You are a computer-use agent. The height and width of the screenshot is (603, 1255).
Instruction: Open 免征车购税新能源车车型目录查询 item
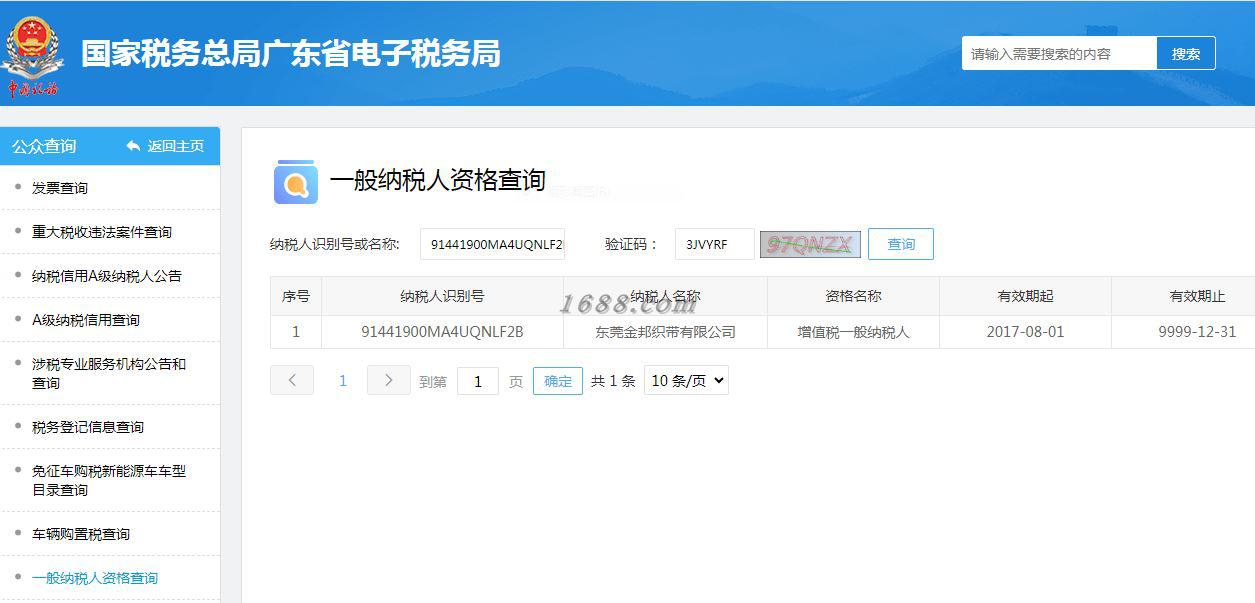coord(109,480)
